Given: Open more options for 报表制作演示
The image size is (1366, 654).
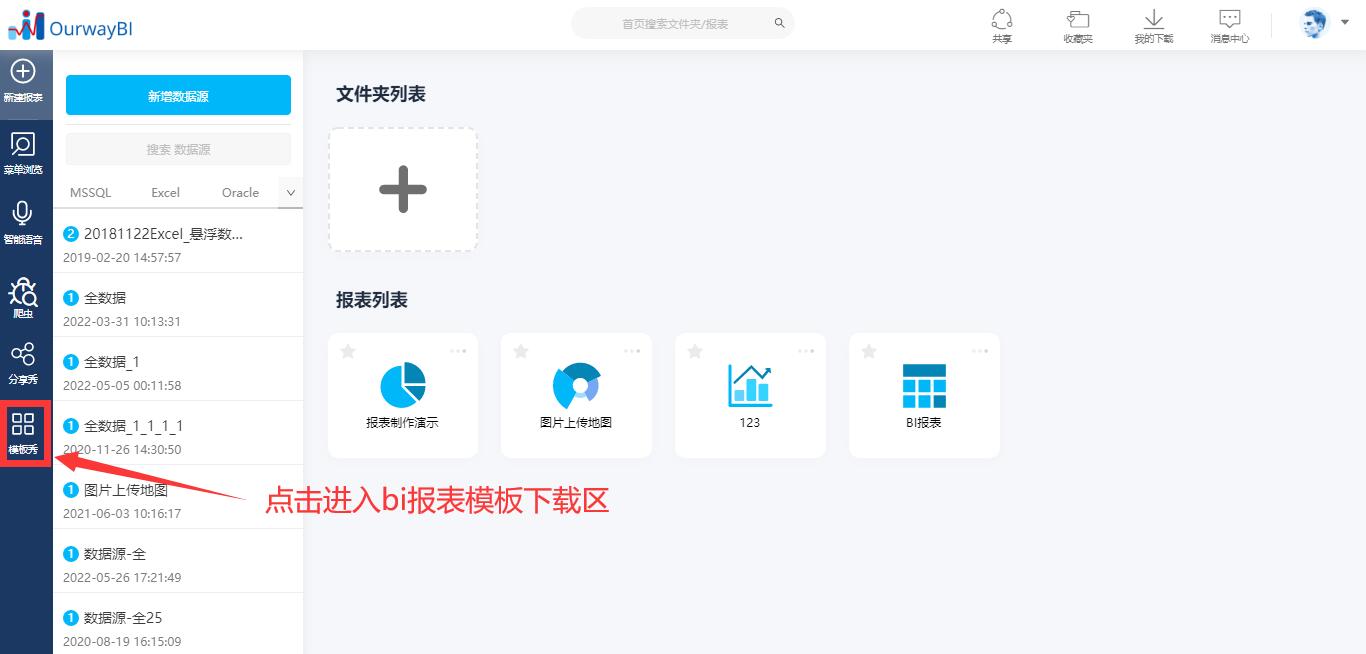Looking at the screenshot, I should click(x=458, y=351).
